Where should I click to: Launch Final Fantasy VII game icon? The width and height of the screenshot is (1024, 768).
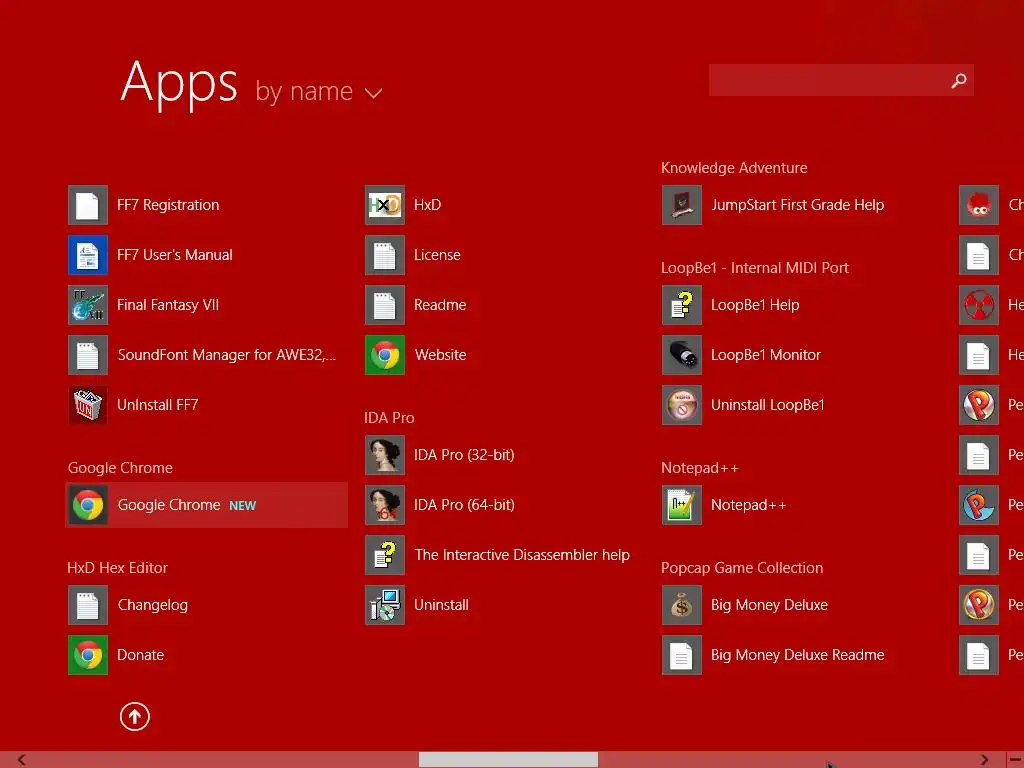click(88, 305)
